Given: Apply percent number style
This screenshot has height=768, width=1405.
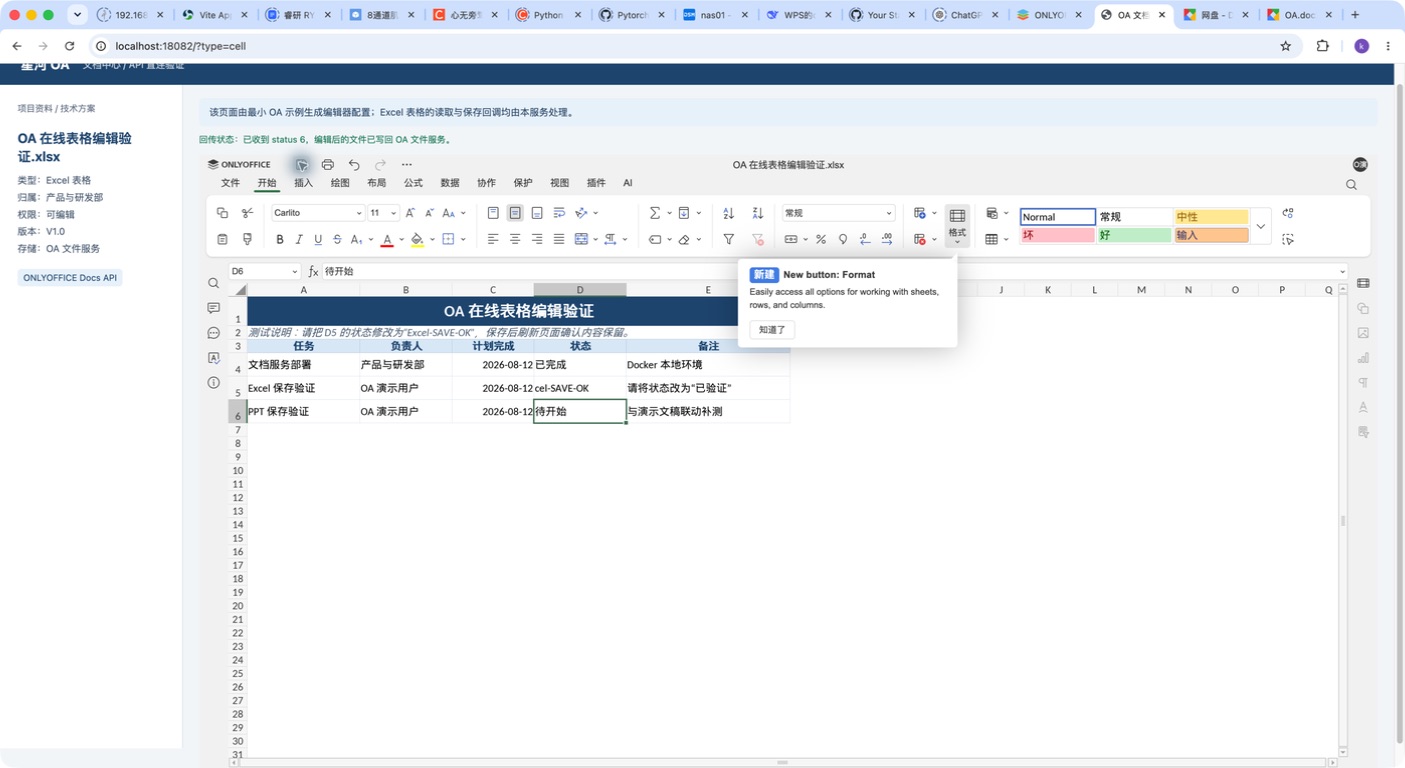Looking at the screenshot, I should coord(821,239).
